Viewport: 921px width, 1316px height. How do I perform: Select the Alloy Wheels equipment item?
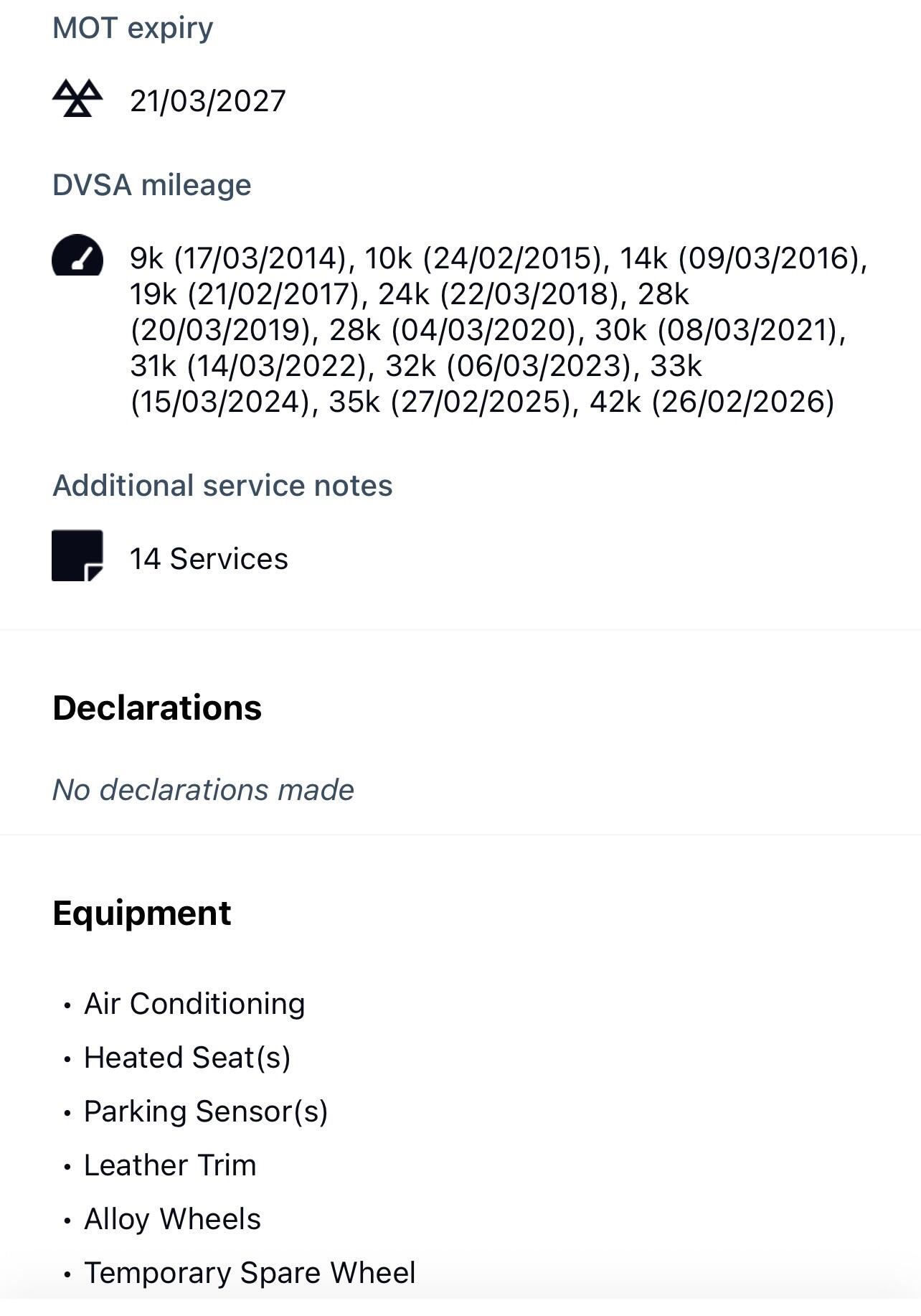point(172,1219)
